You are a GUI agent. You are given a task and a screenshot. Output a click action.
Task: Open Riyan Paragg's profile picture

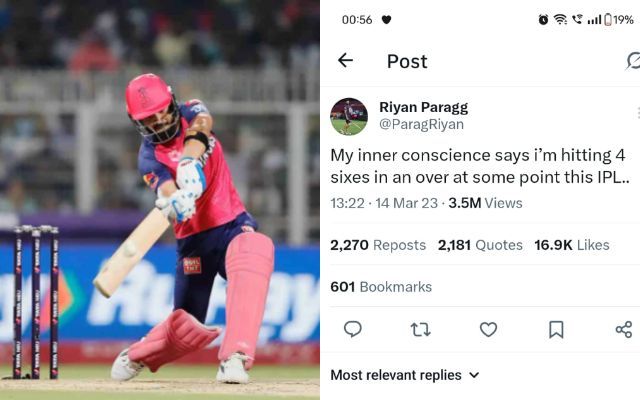point(349,116)
